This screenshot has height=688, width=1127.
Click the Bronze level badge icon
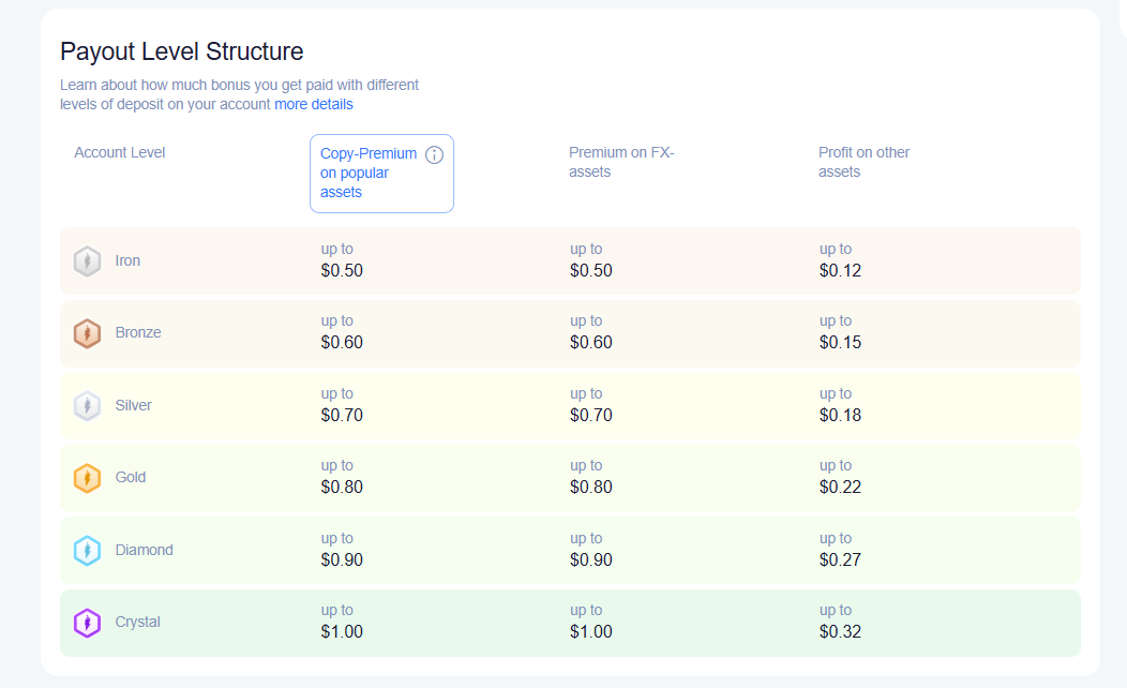click(x=87, y=334)
